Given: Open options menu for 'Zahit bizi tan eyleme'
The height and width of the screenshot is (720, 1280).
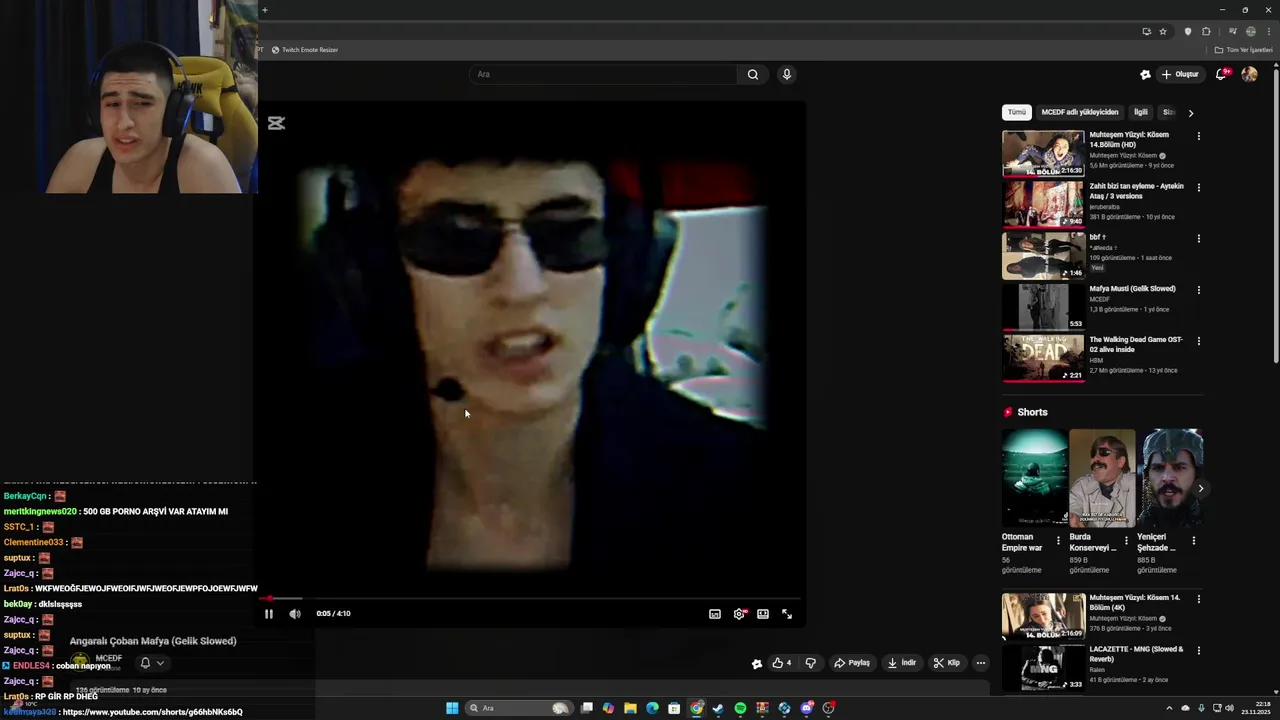Looking at the screenshot, I should (1199, 187).
